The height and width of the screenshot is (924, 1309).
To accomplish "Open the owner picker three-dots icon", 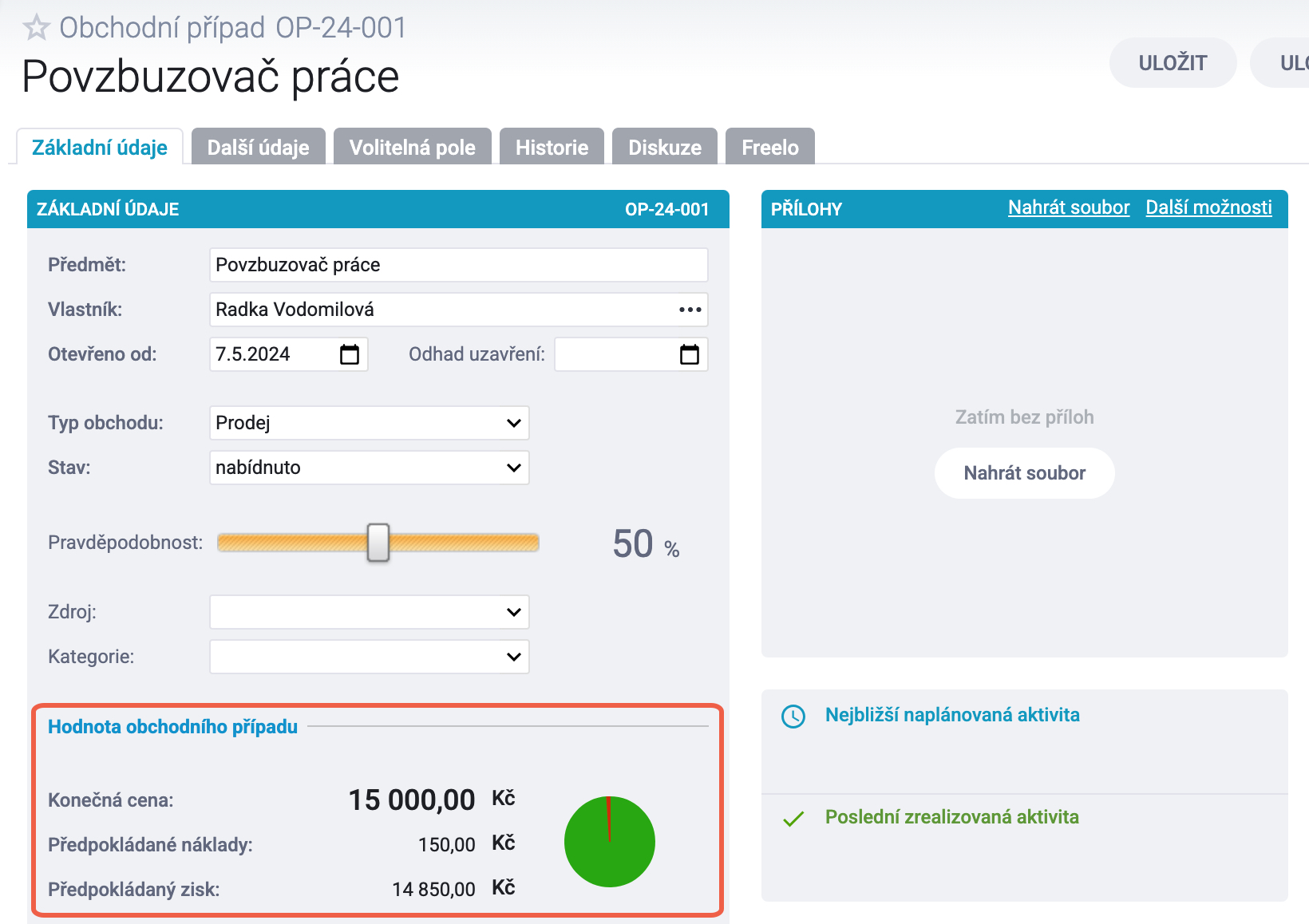I will [690, 310].
